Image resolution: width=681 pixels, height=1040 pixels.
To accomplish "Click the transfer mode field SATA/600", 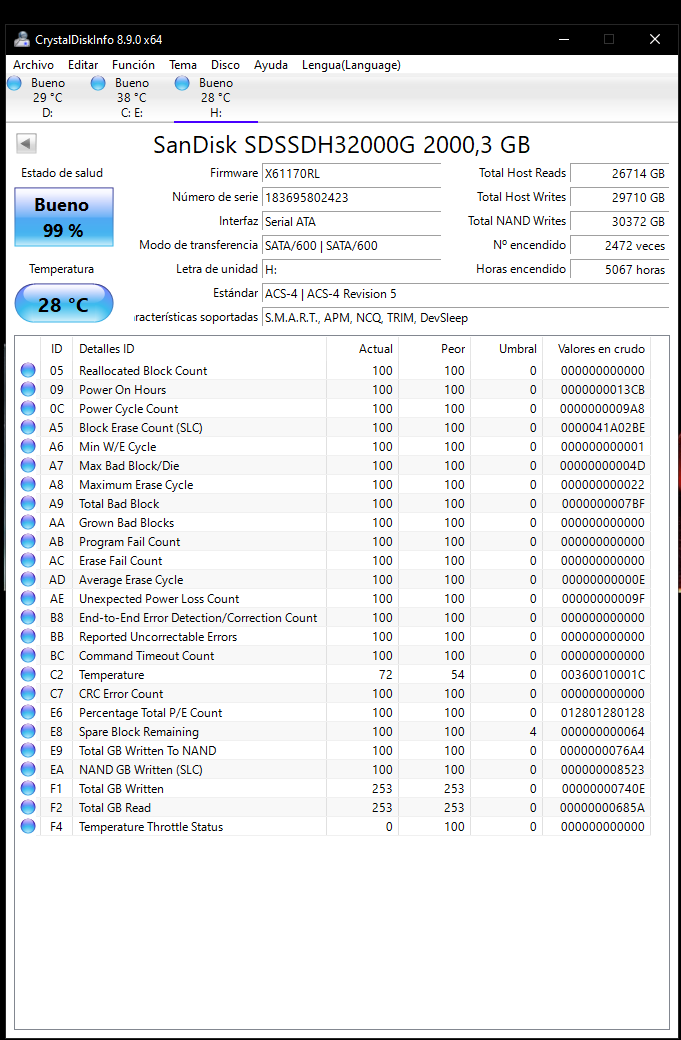I will tap(351, 245).
